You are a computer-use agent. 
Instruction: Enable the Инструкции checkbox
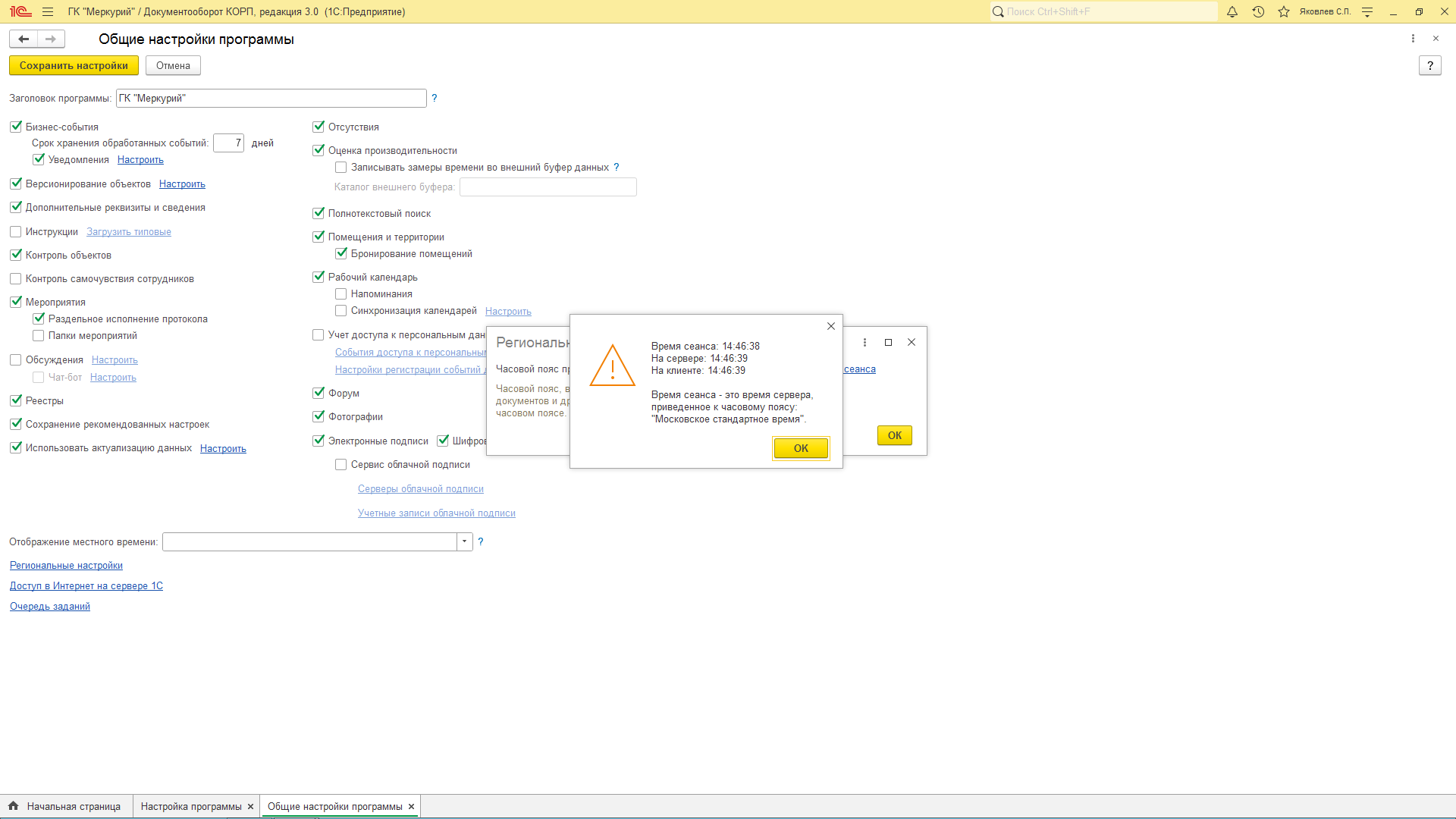tap(16, 232)
